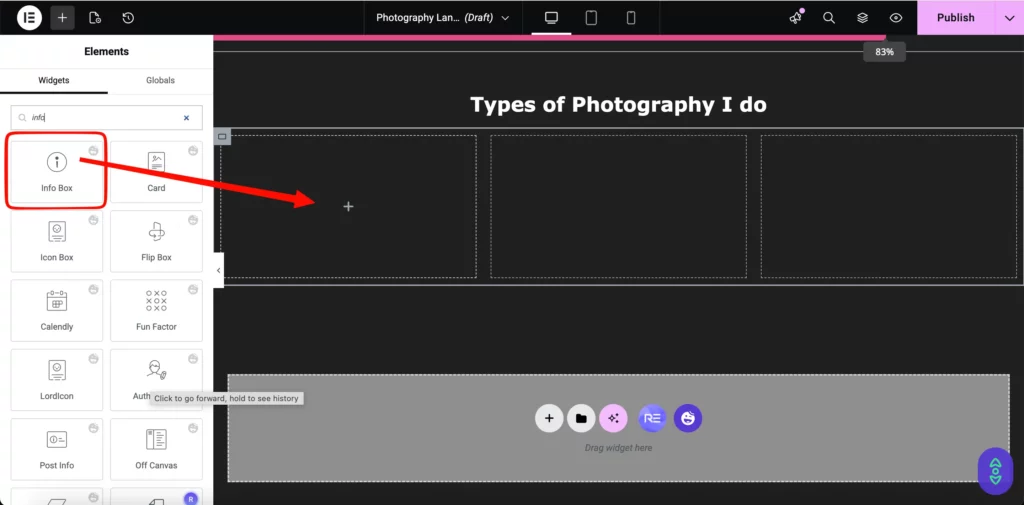Viewport: 1024px width, 505px height.
Task: Click the 83% zoom indicator
Action: coord(884,52)
